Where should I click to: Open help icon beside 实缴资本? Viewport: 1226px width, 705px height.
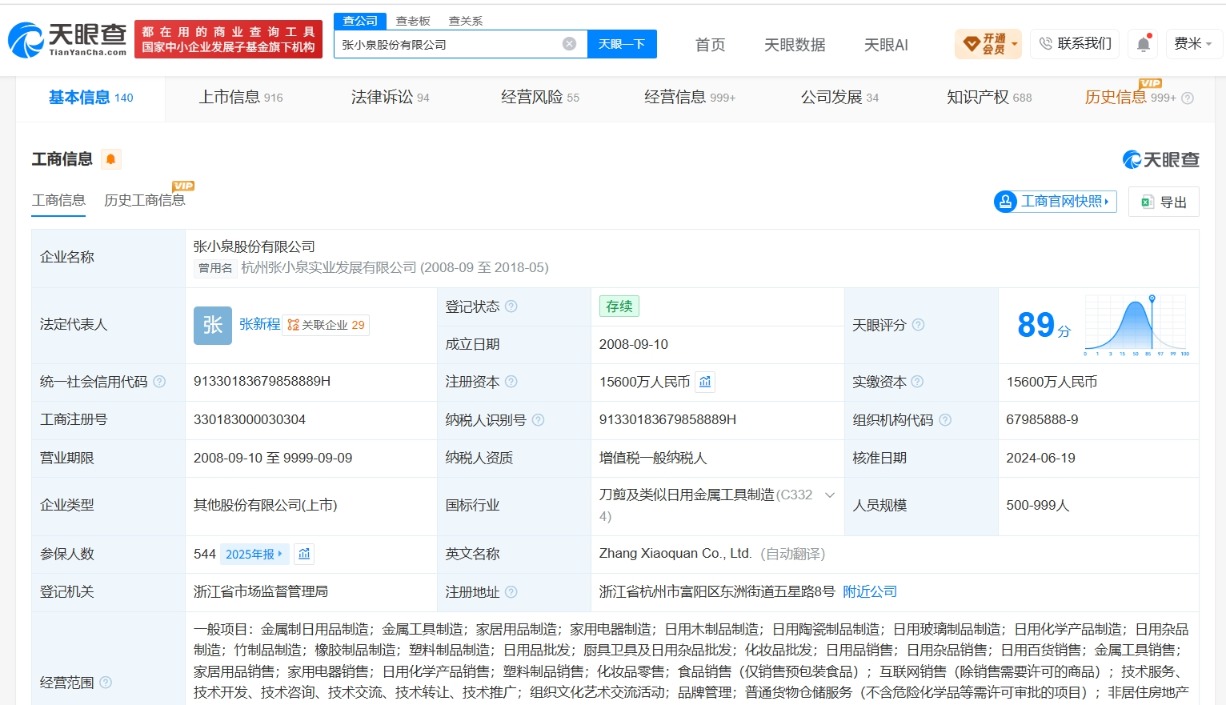click(x=917, y=382)
